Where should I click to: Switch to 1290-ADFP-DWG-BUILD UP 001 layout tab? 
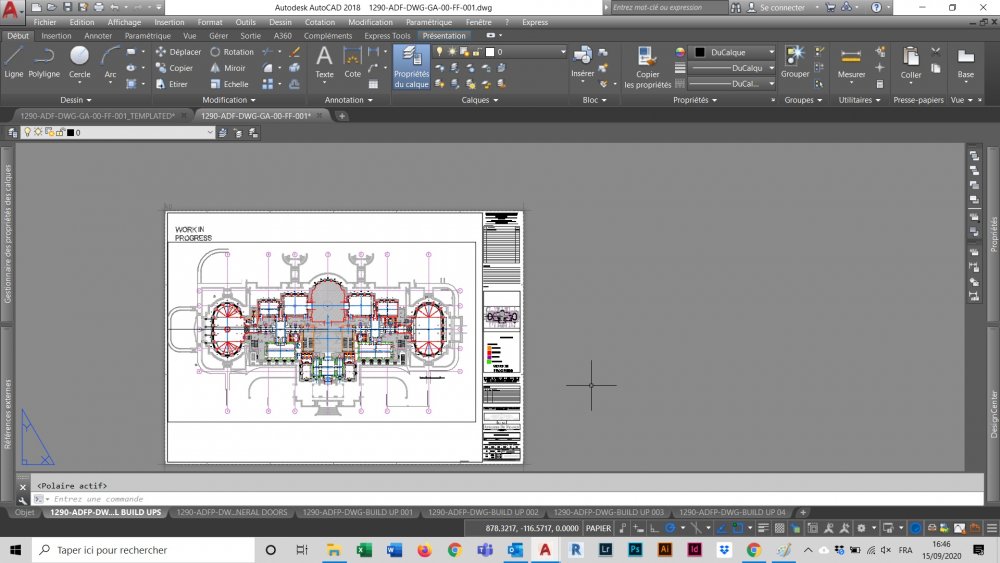click(x=357, y=512)
